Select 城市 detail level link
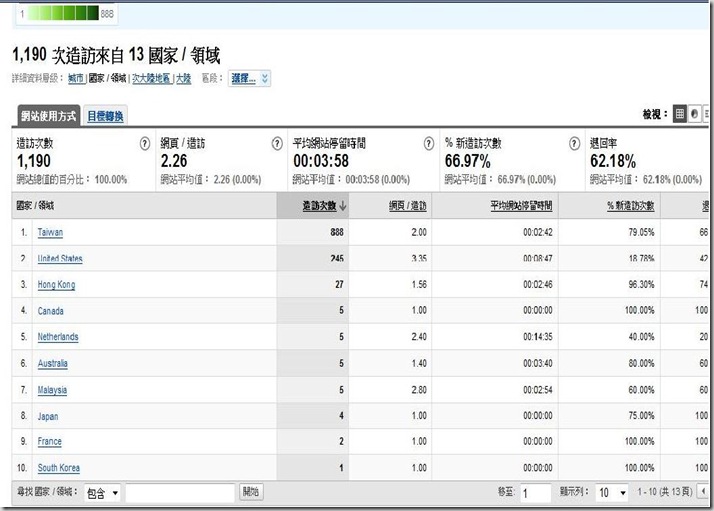This screenshot has height=511, width=714. [76, 78]
